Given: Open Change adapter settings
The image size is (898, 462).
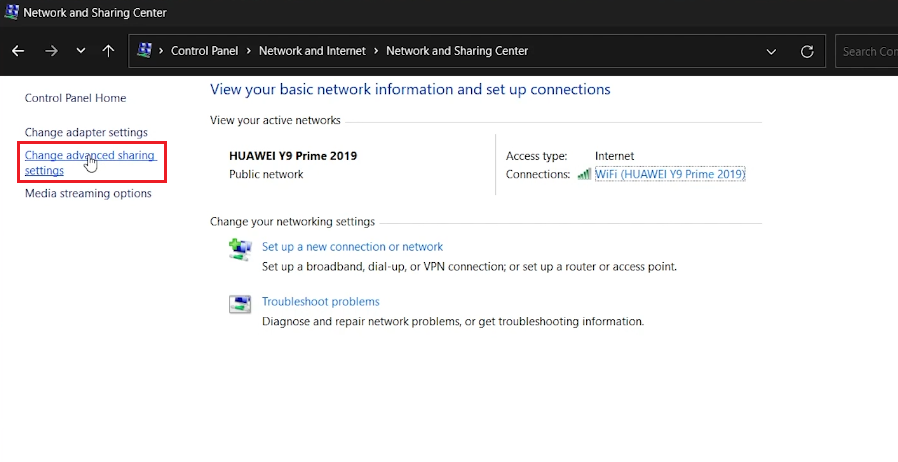Looking at the screenshot, I should click(86, 132).
